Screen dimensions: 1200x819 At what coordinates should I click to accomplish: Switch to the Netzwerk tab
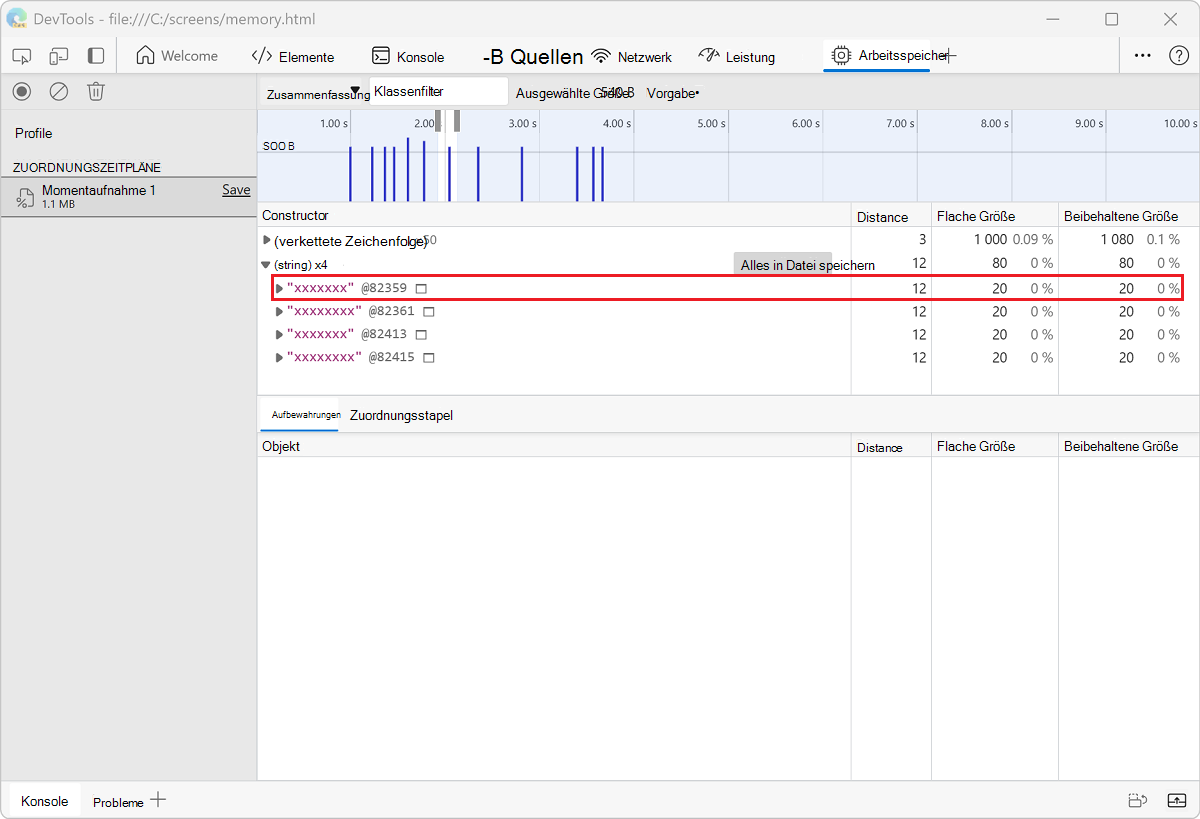631,57
